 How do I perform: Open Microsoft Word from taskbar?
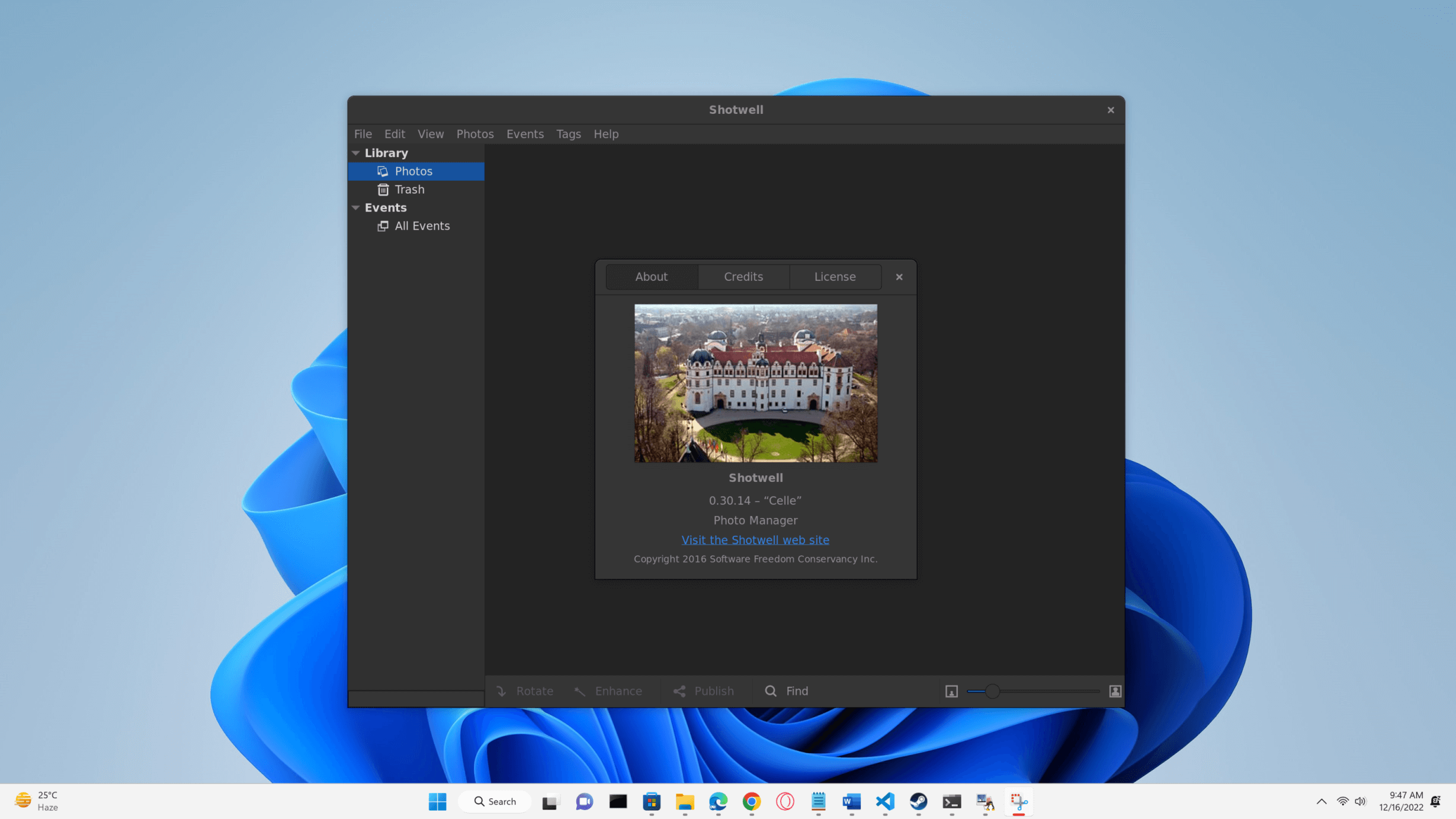[851, 802]
